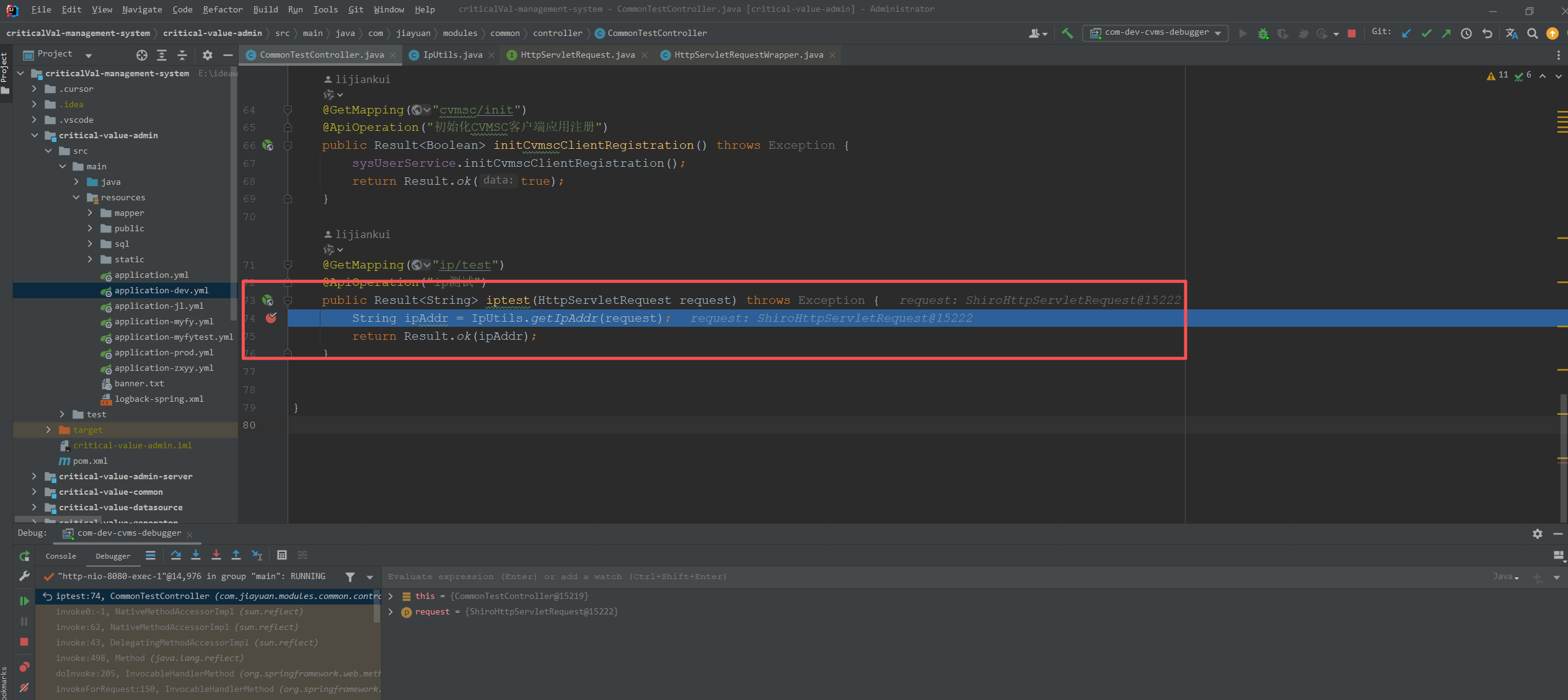The image size is (1568, 700).
Task: Switch to the IpUtils.java tab
Action: pyautogui.click(x=452, y=55)
